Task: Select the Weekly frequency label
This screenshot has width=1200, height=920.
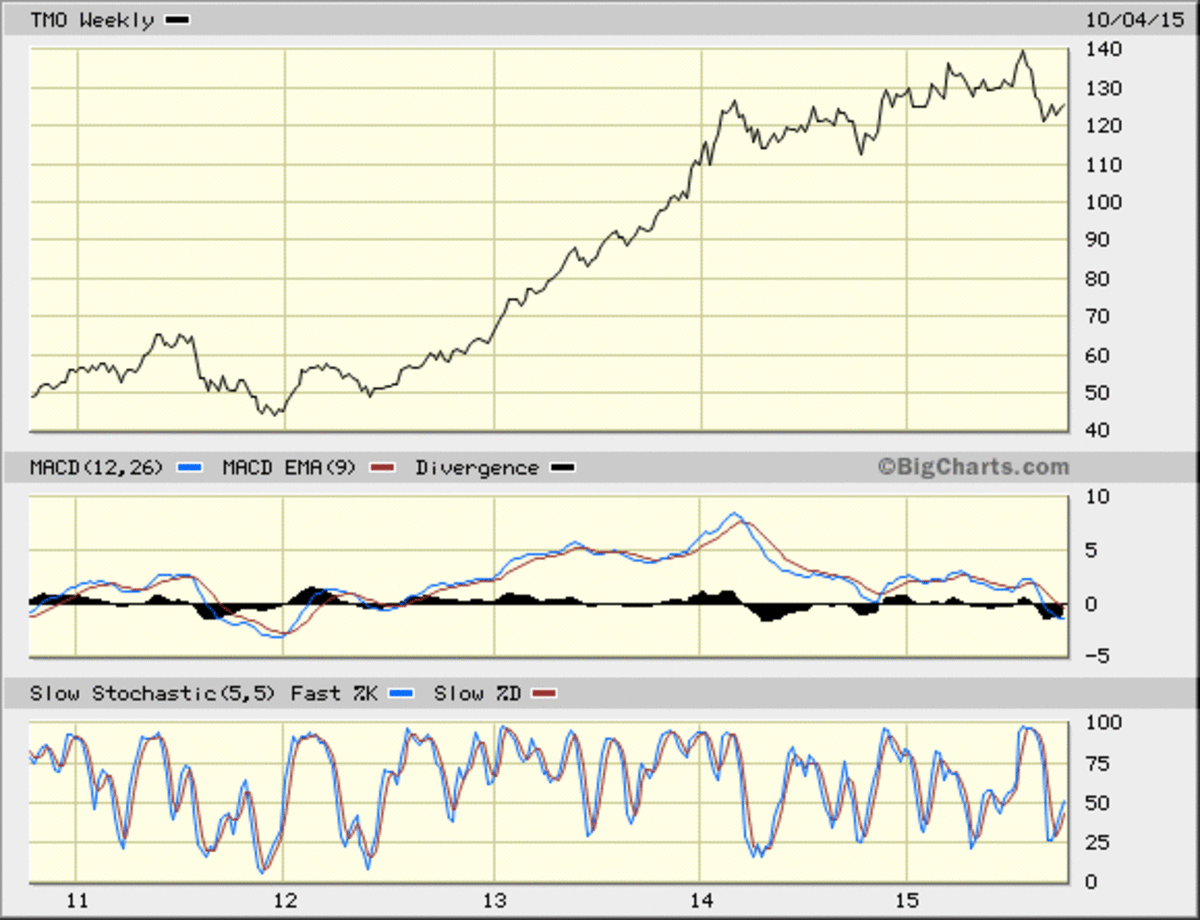Action: (x=119, y=19)
